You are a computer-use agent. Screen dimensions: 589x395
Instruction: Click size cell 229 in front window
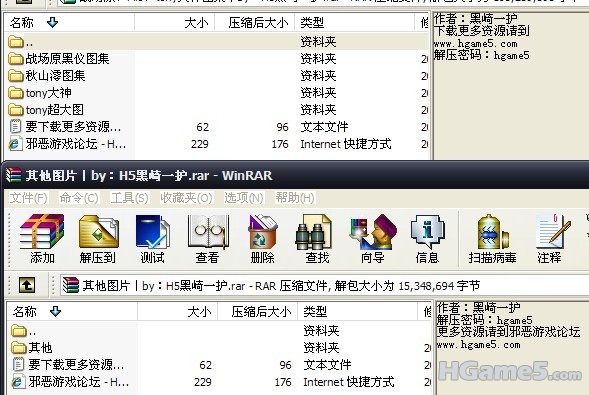pos(202,382)
